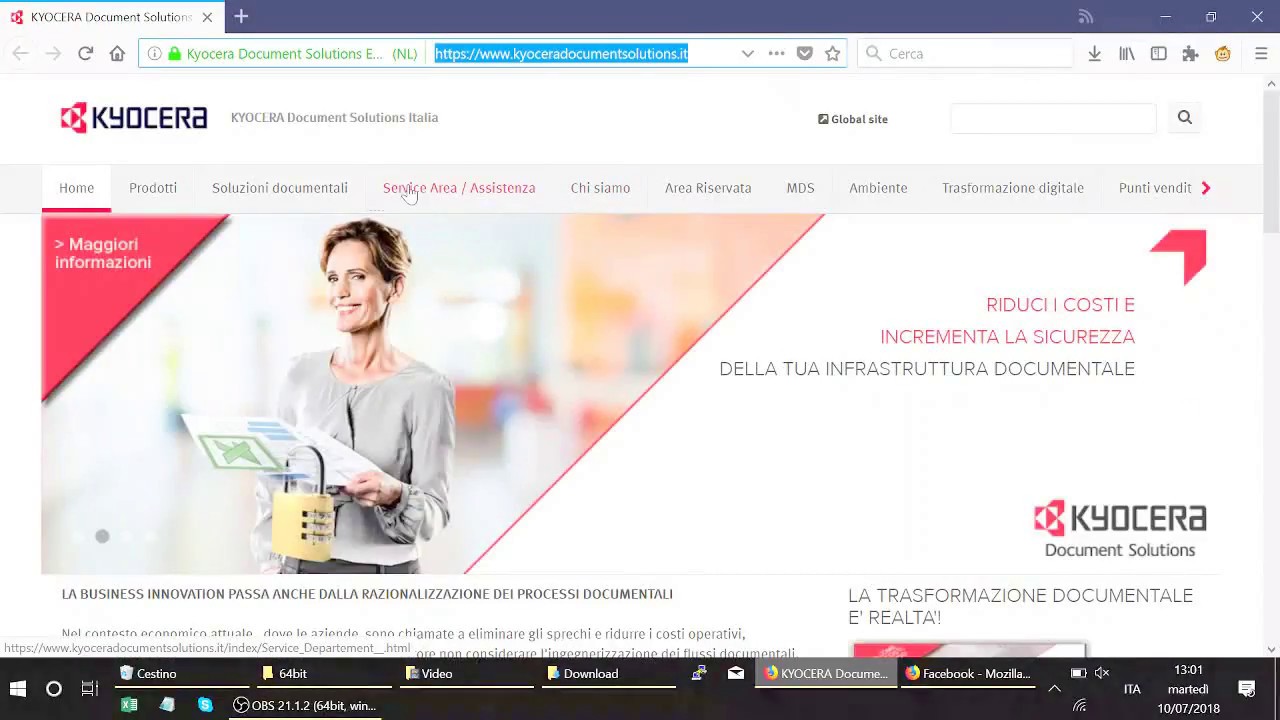Click the Kyocera site search magnifier button
Viewport: 1280px width, 720px height.
pyautogui.click(x=1185, y=118)
